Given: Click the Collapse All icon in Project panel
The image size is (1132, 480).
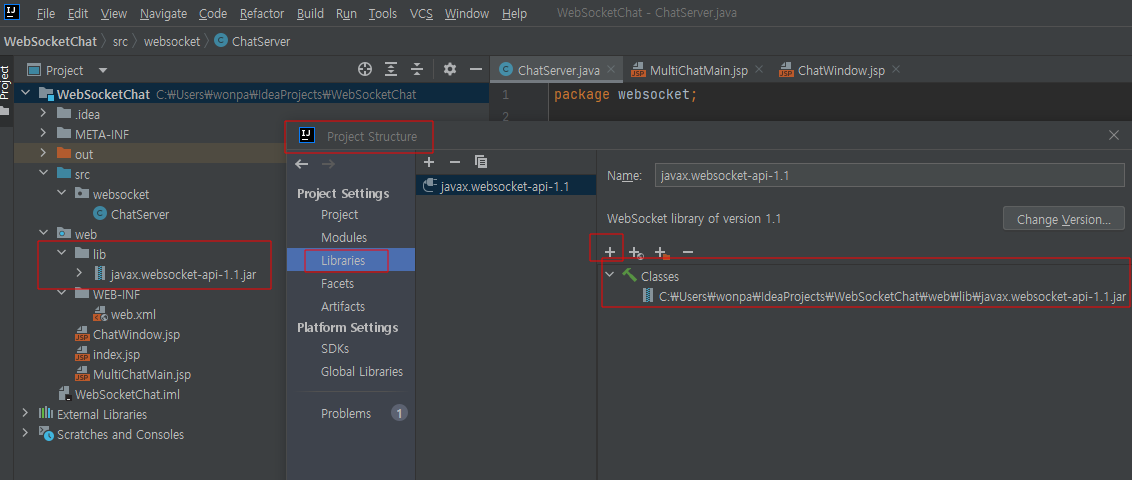Looking at the screenshot, I should point(417,69).
